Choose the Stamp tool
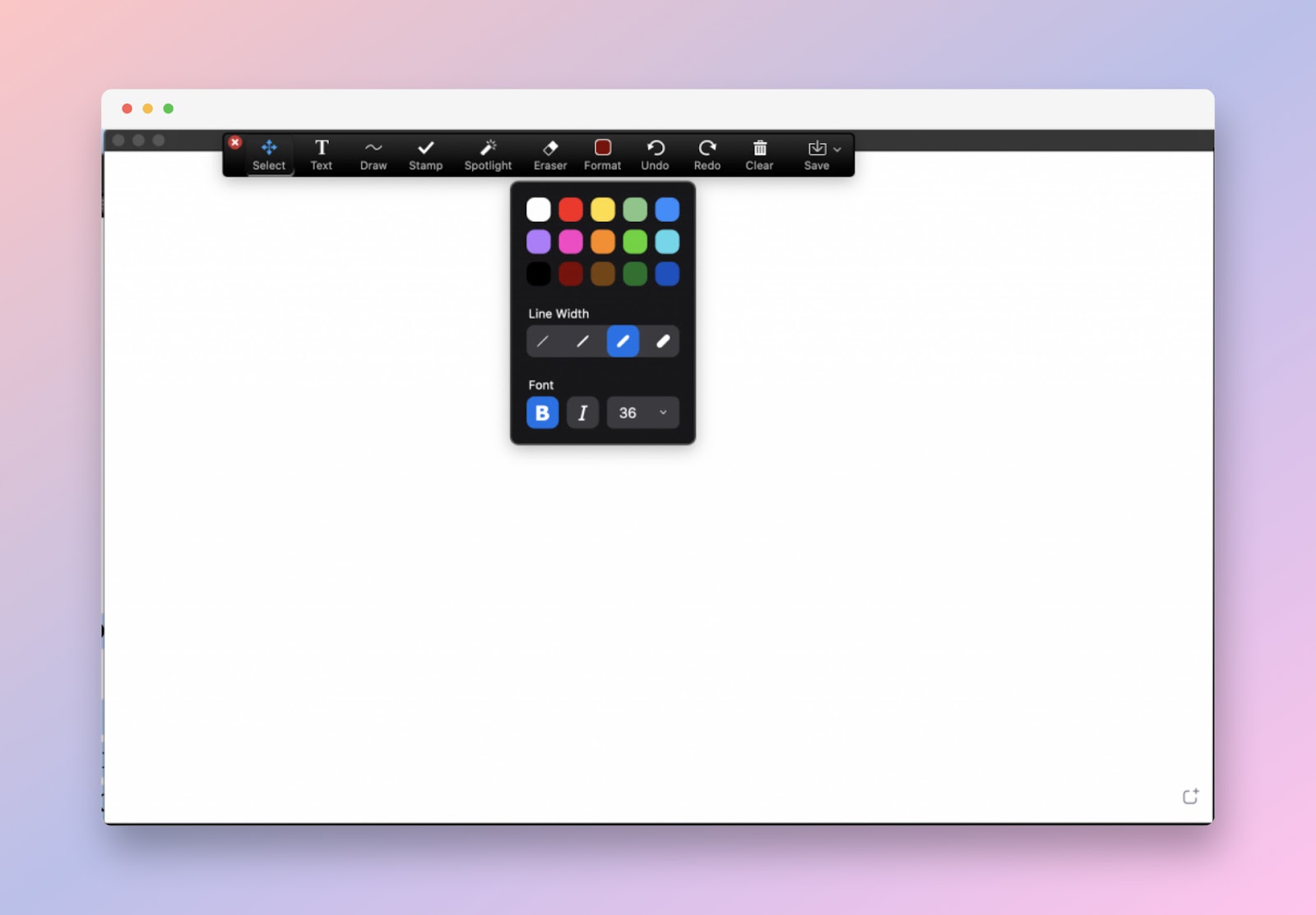This screenshot has height=915, width=1316. pos(426,155)
